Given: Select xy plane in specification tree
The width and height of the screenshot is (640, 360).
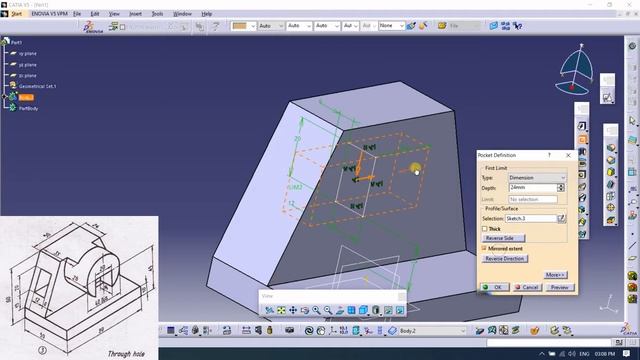Looking at the screenshot, I should 27,53.
